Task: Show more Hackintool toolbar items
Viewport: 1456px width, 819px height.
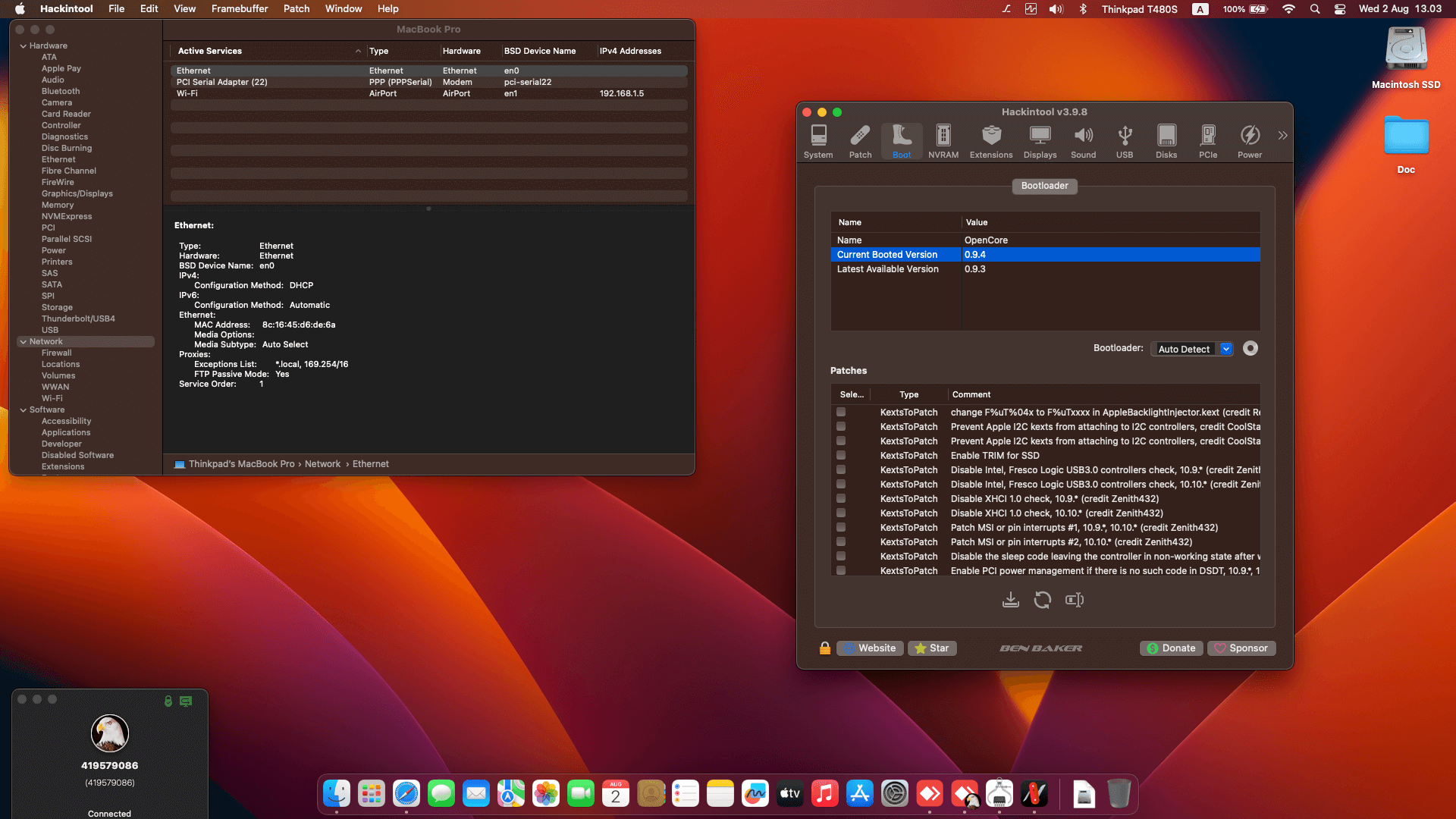Action: pyautogui.click(x=1282, y=136)
